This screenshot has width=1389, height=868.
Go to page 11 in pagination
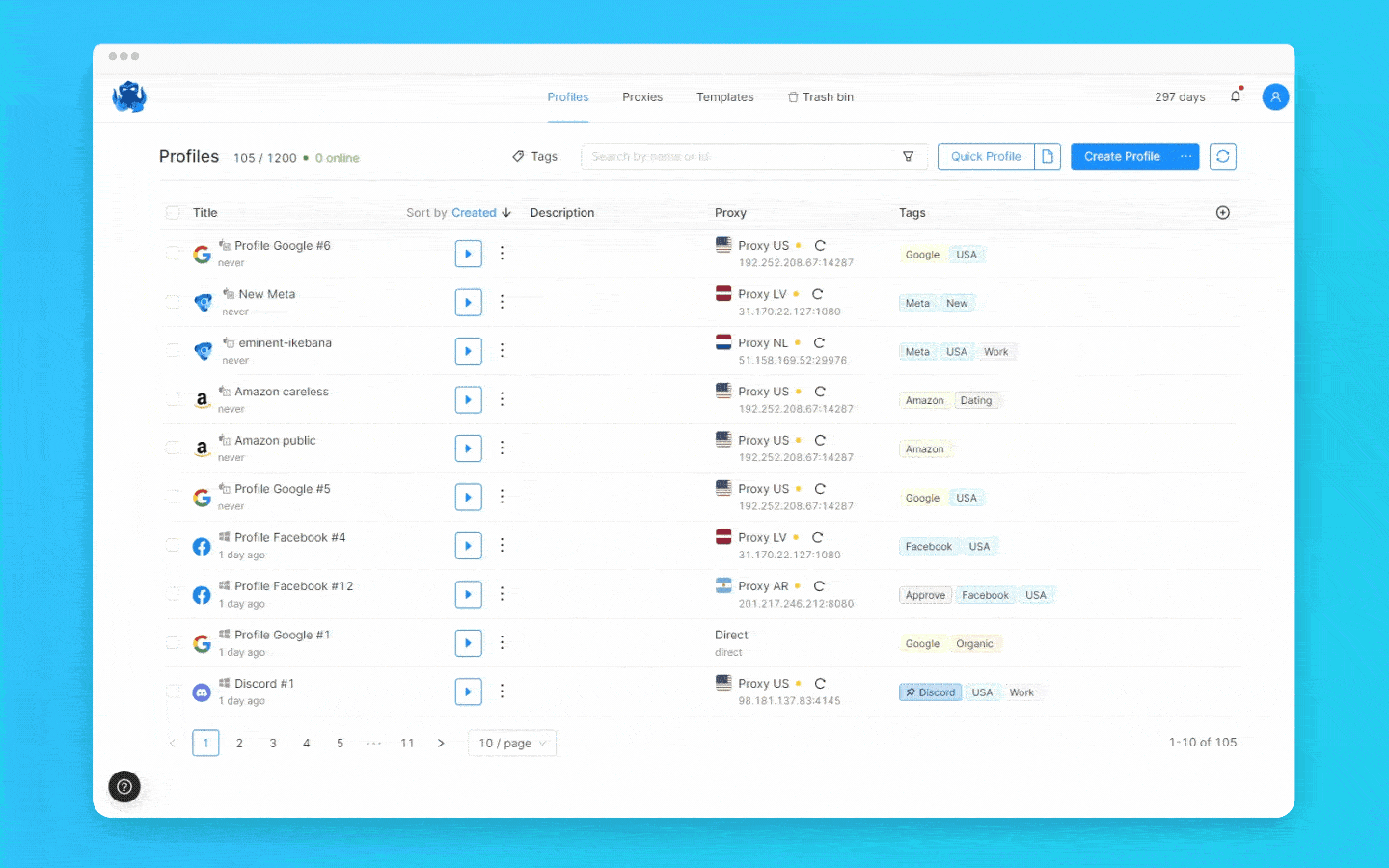click(407, 743)
